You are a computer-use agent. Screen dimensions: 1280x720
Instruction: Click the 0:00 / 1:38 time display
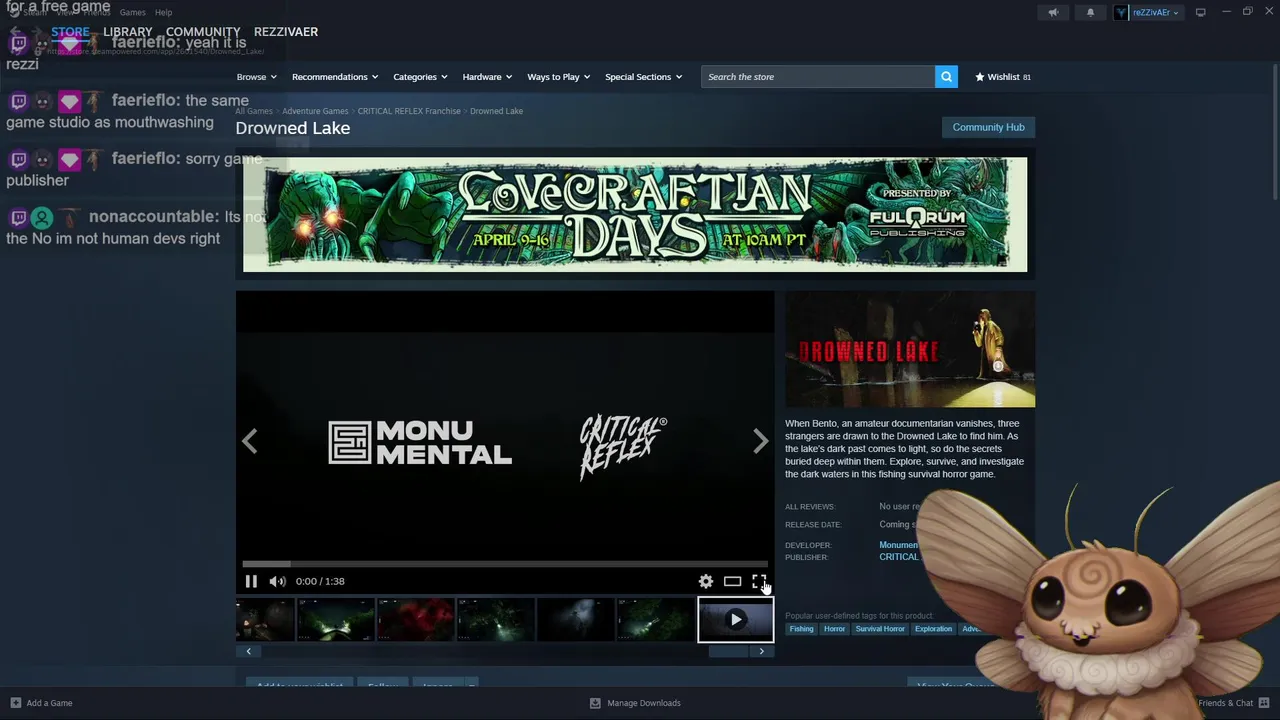[x=320, y=581]
